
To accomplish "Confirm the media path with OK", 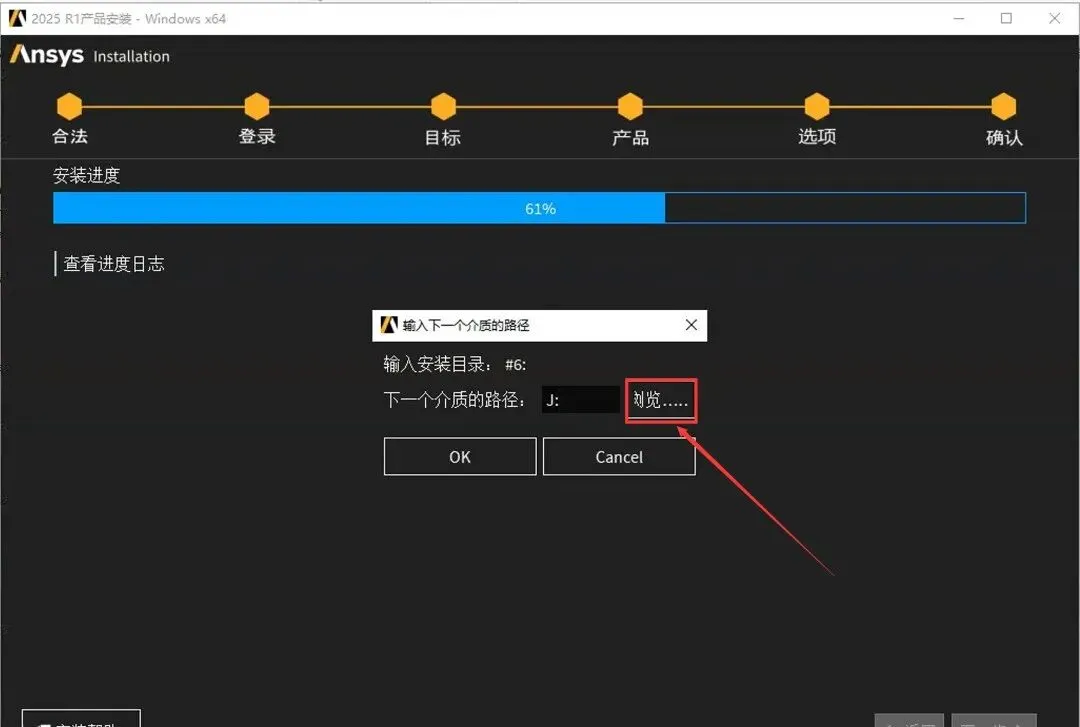I will tap(460, 457).
